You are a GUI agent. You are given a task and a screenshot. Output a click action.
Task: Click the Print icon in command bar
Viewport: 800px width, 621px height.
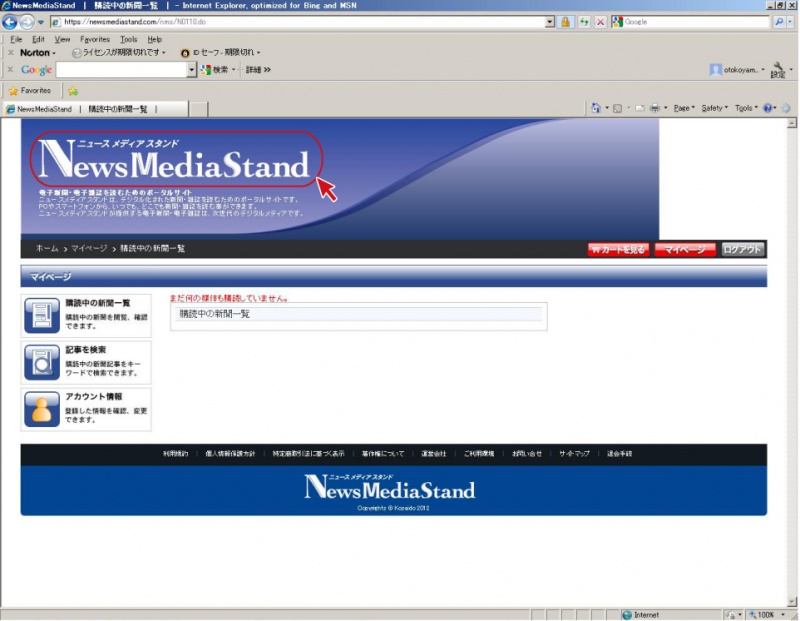(x=655, y=108)
